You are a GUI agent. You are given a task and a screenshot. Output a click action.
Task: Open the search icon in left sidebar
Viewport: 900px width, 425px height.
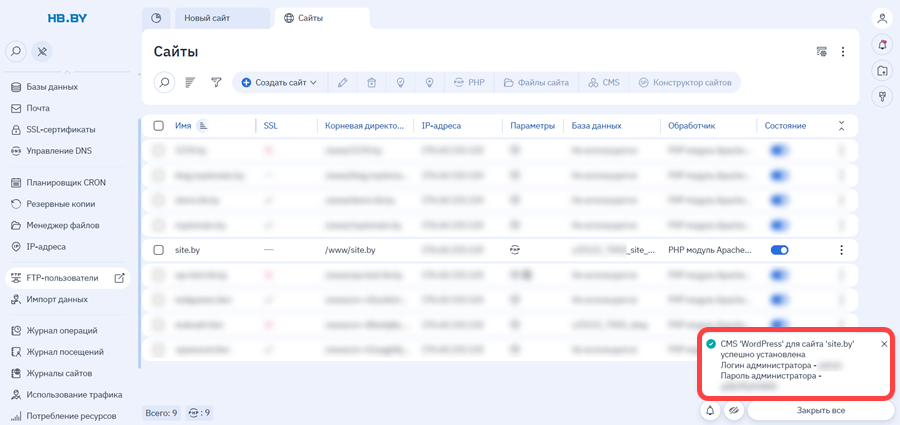pos(15,52)
